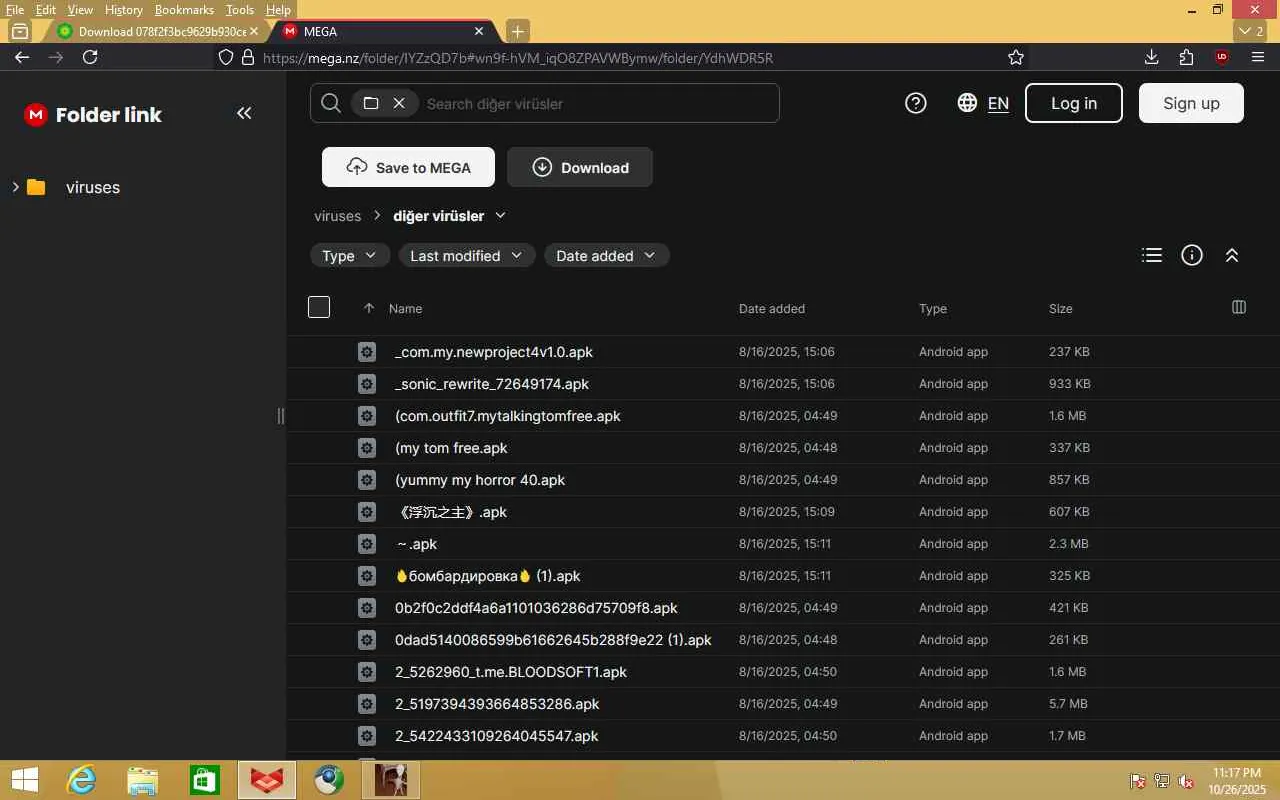Open the Bookmarks menu

click(x=184, y=10)
